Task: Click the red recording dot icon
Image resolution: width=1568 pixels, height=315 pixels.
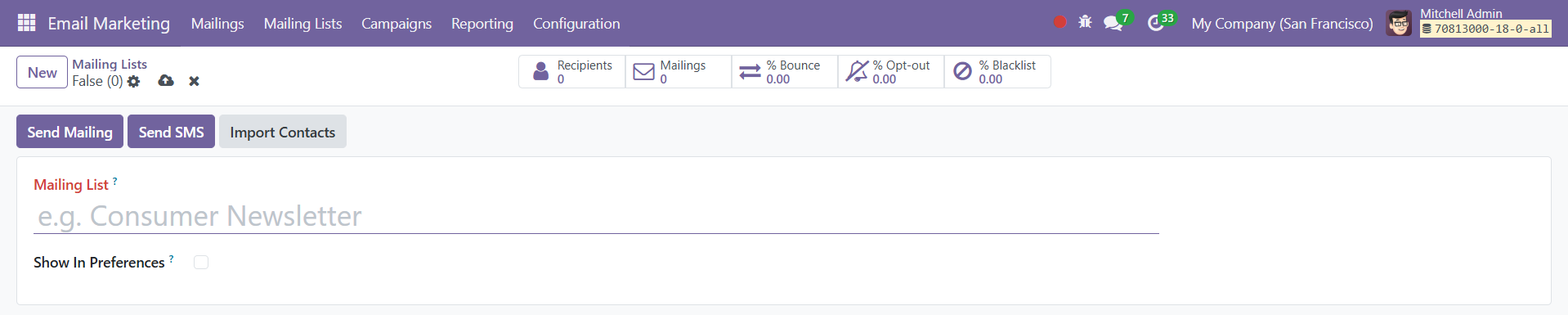Action: (1060, 22)
